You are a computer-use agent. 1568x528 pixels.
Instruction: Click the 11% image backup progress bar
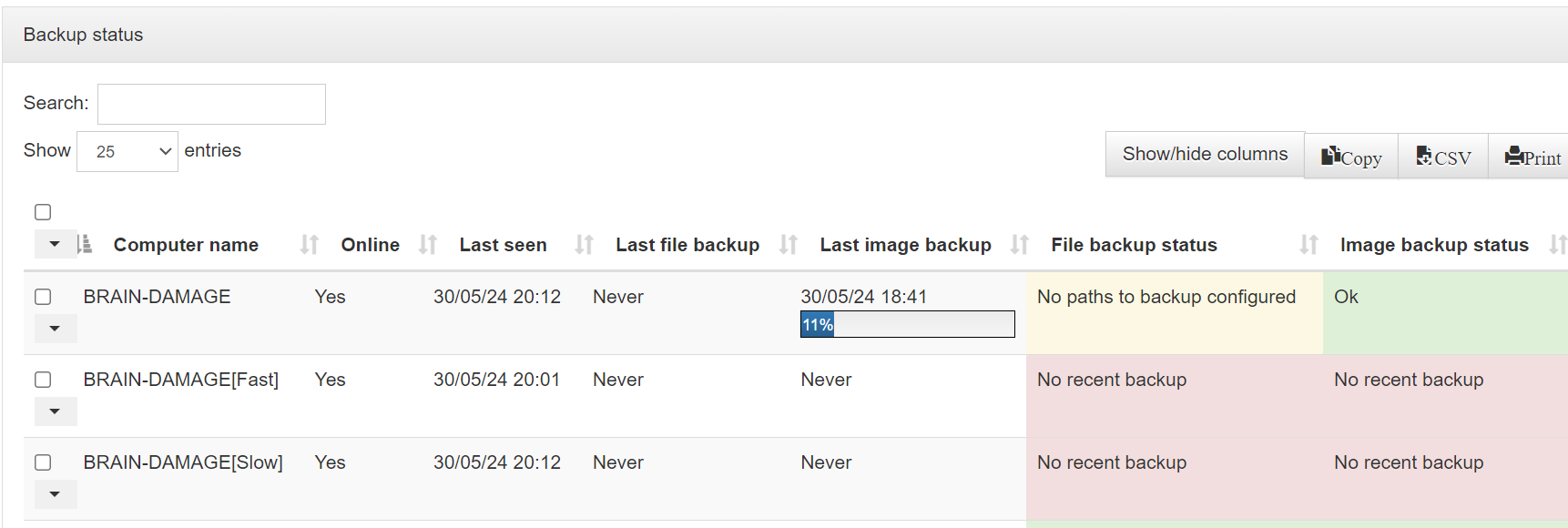(907, 324)
